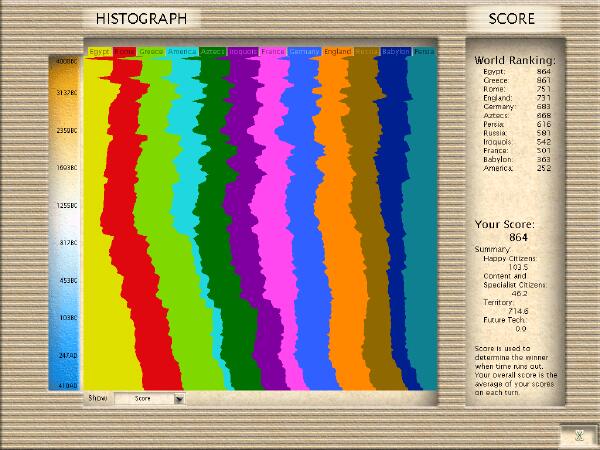The width and height of the screenshot is (600, 450).
Task: Click the Germany label on the histograph
Action: point(304,51)
